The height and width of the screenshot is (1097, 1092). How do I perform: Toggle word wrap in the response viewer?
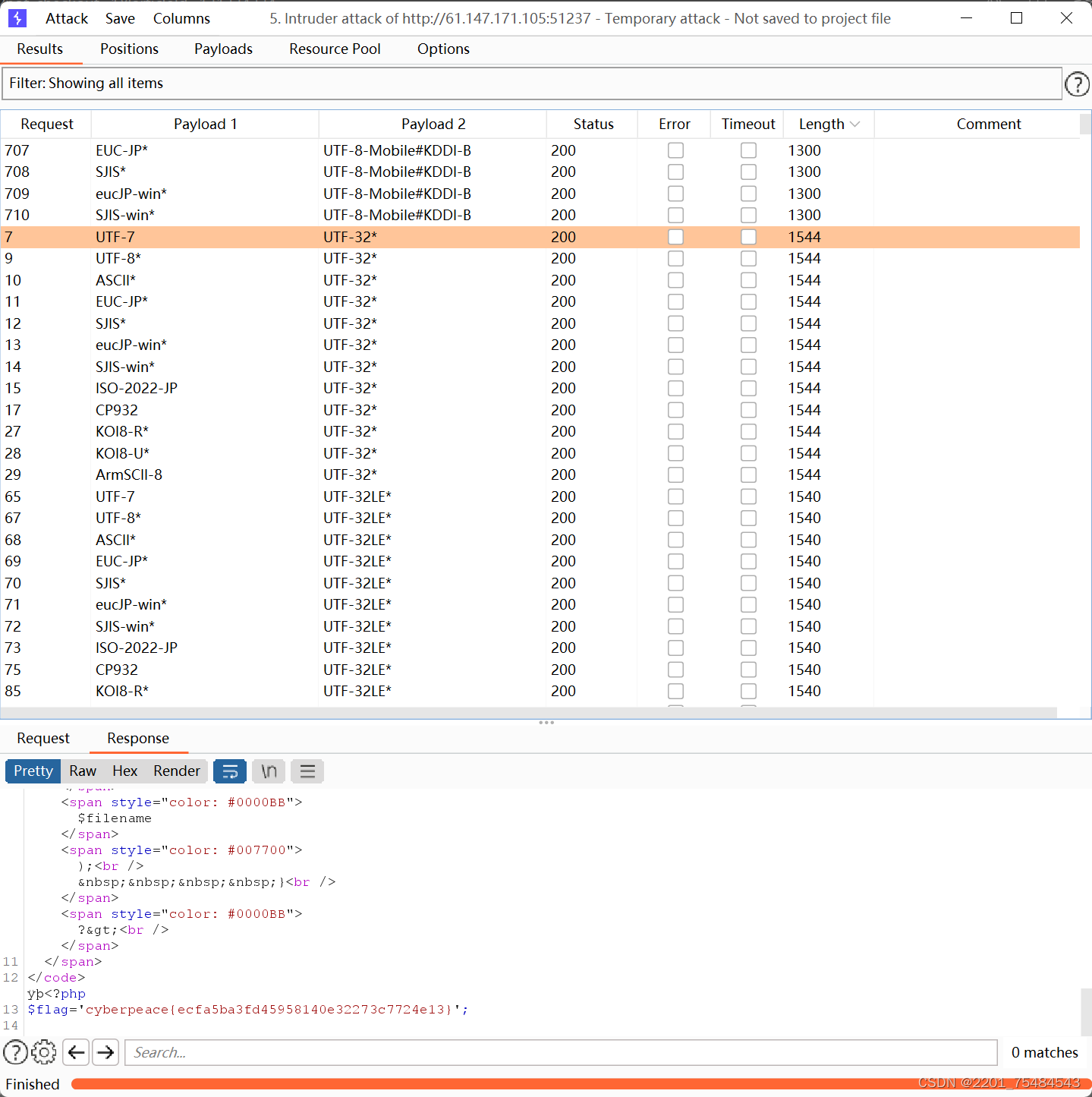(x=230, y=771)
